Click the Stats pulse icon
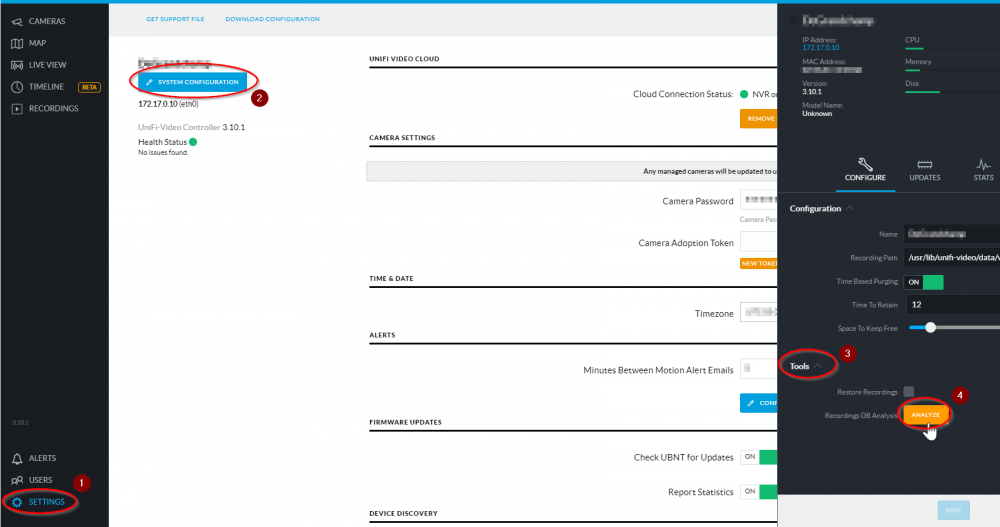 pyautogui.click(x=983, y=165)
